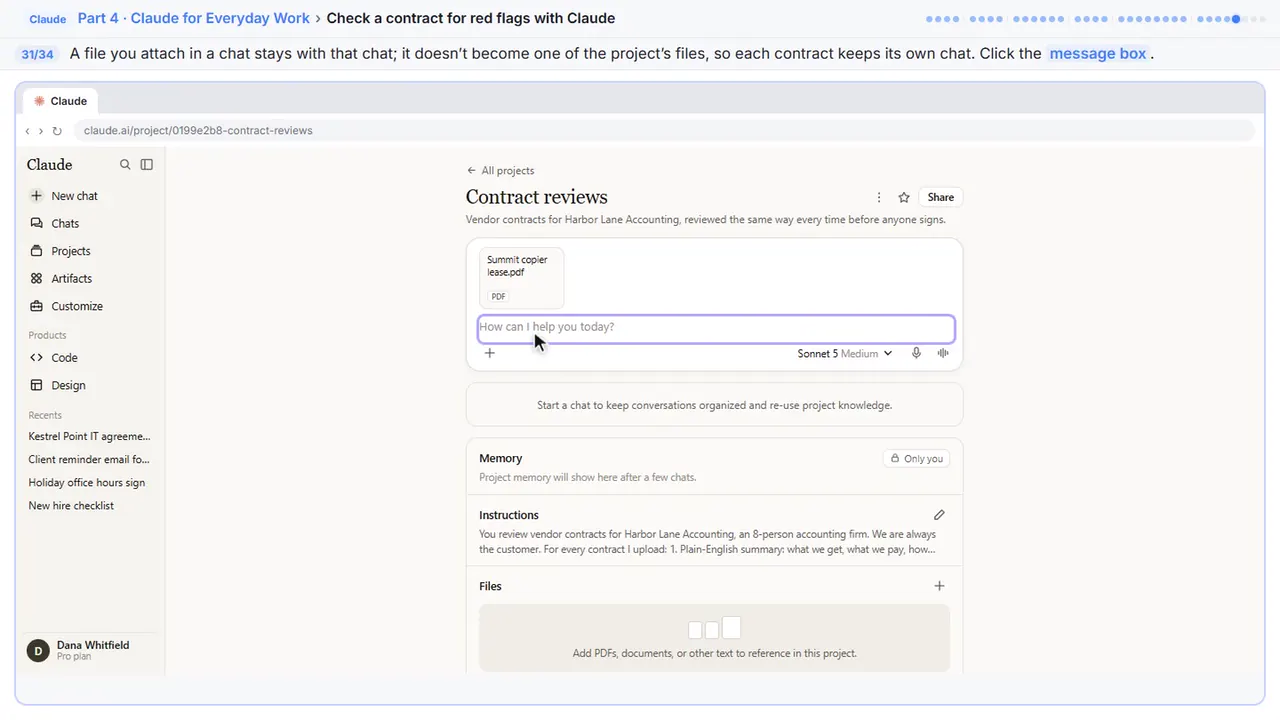Open recent chat Client reminder email

click(90, 459)
